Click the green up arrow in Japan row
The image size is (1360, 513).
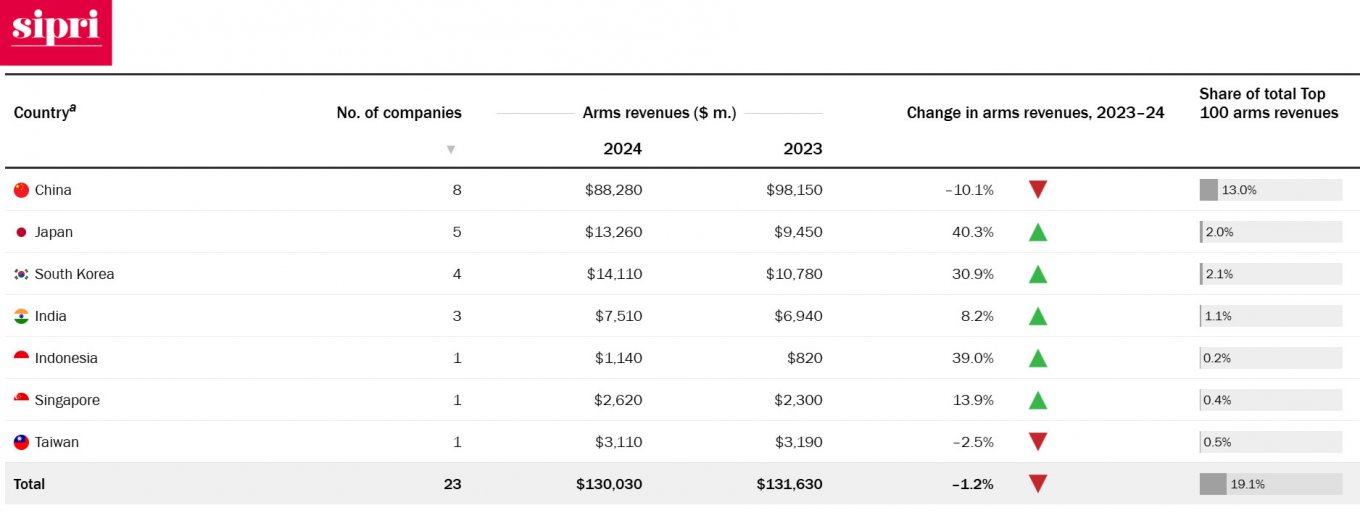pos(1038,232)
